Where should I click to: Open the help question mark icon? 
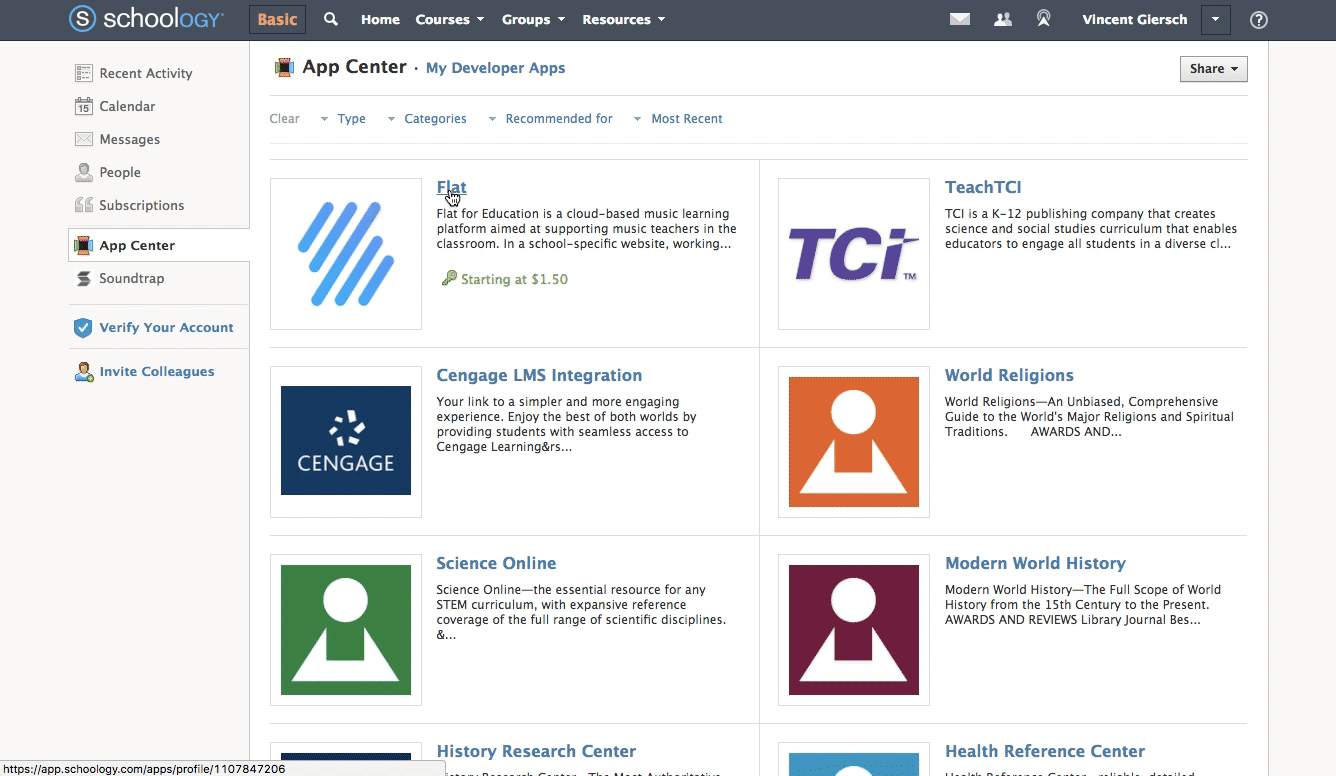(x=1259, y=19)
